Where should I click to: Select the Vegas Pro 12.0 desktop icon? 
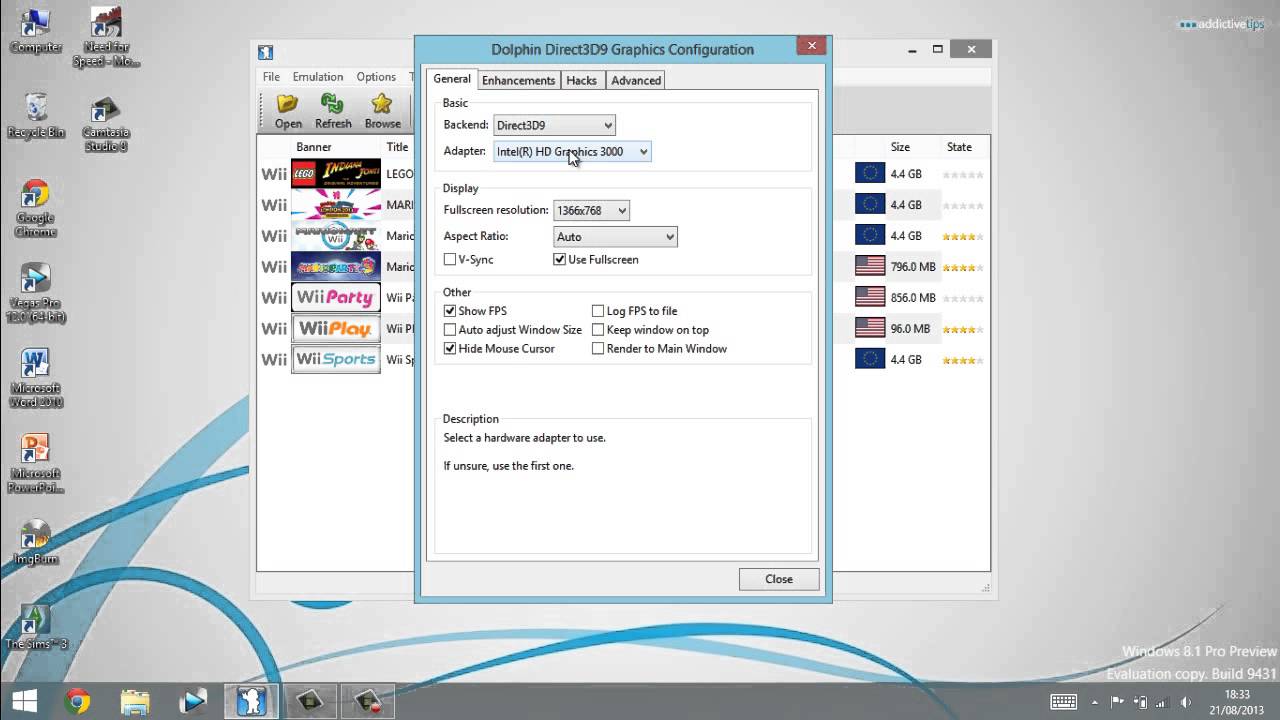coord(35,294)
